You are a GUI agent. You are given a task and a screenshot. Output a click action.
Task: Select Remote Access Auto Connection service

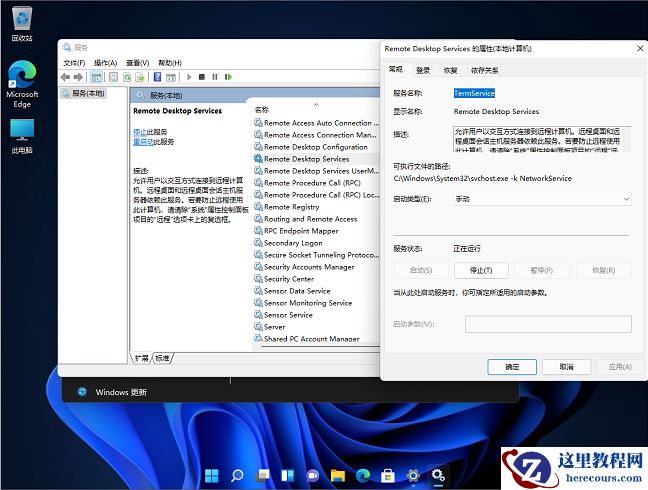pyautogui.click(x=316, y=123)
